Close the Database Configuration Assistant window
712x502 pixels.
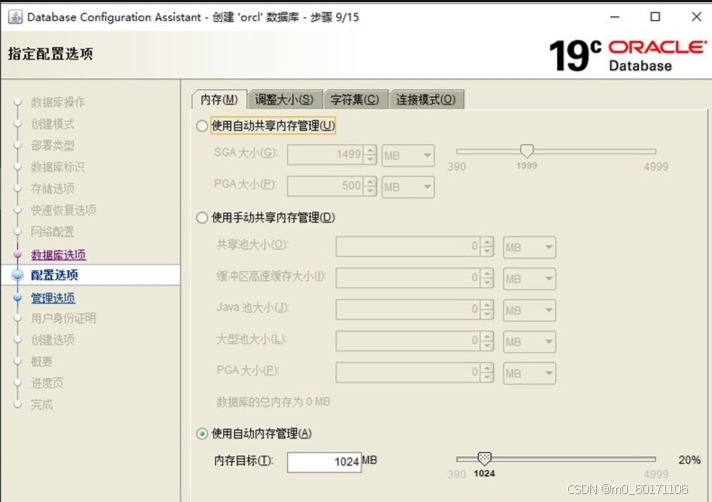click(697, 17)
